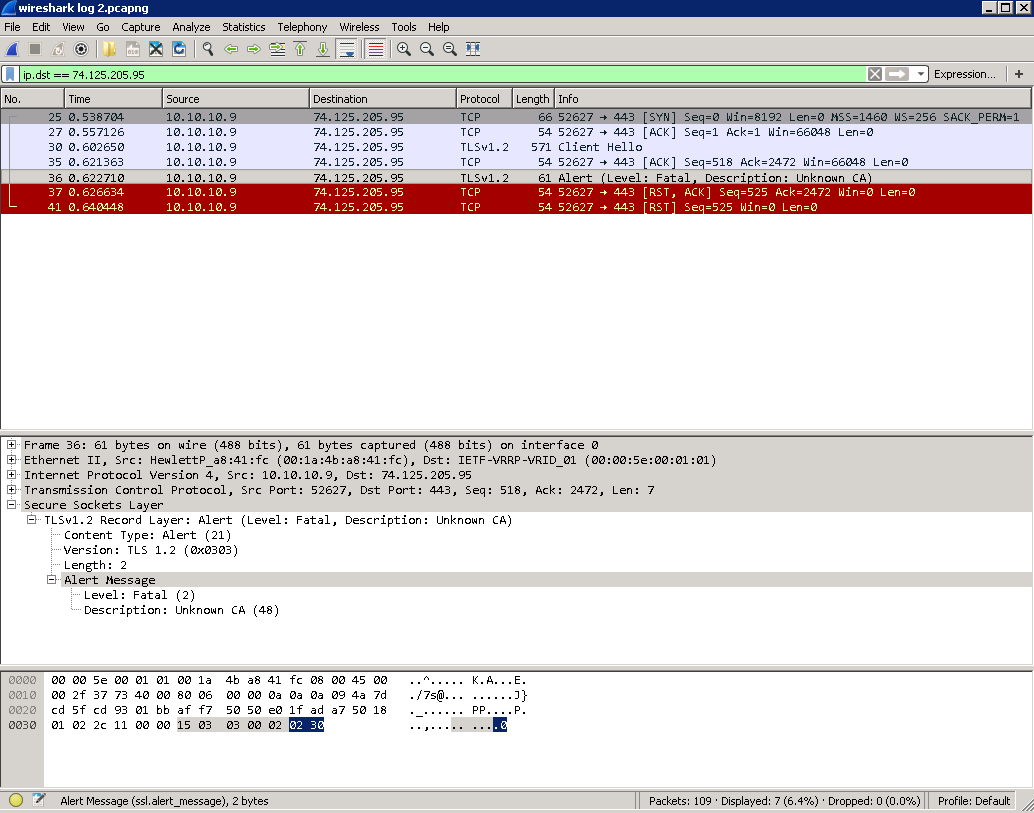Open the Help menu
The image size is (1034, 813).
439,27
